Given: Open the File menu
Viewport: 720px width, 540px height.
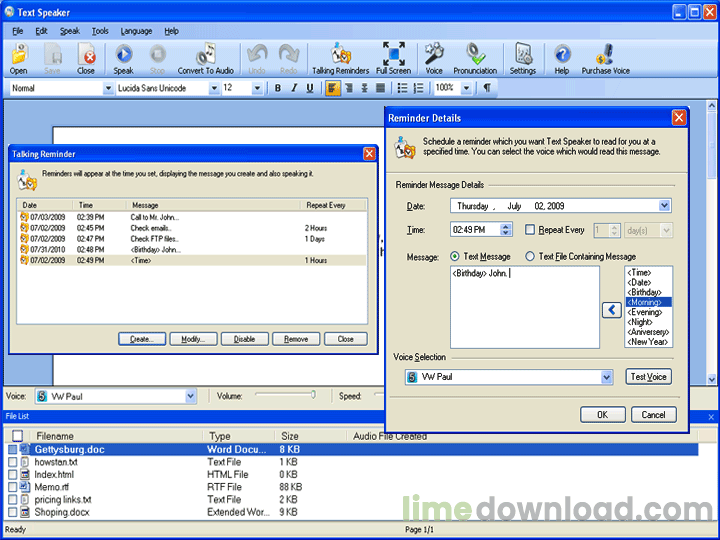Looking at the screenshot, I should pyautogui.click(x=17, y=31).
